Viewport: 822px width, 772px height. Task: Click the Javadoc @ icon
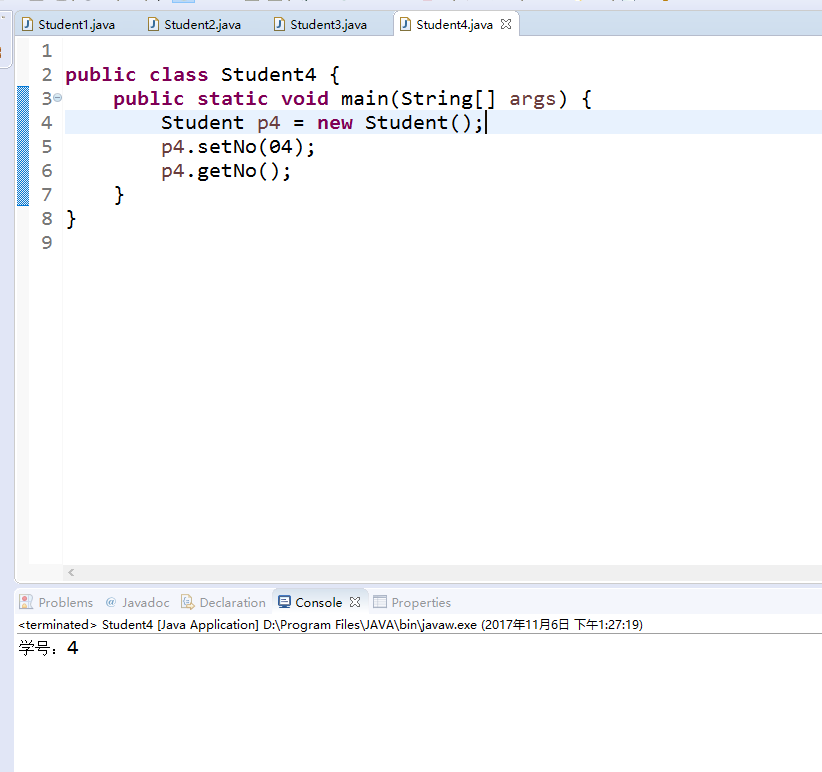(111, 602)
